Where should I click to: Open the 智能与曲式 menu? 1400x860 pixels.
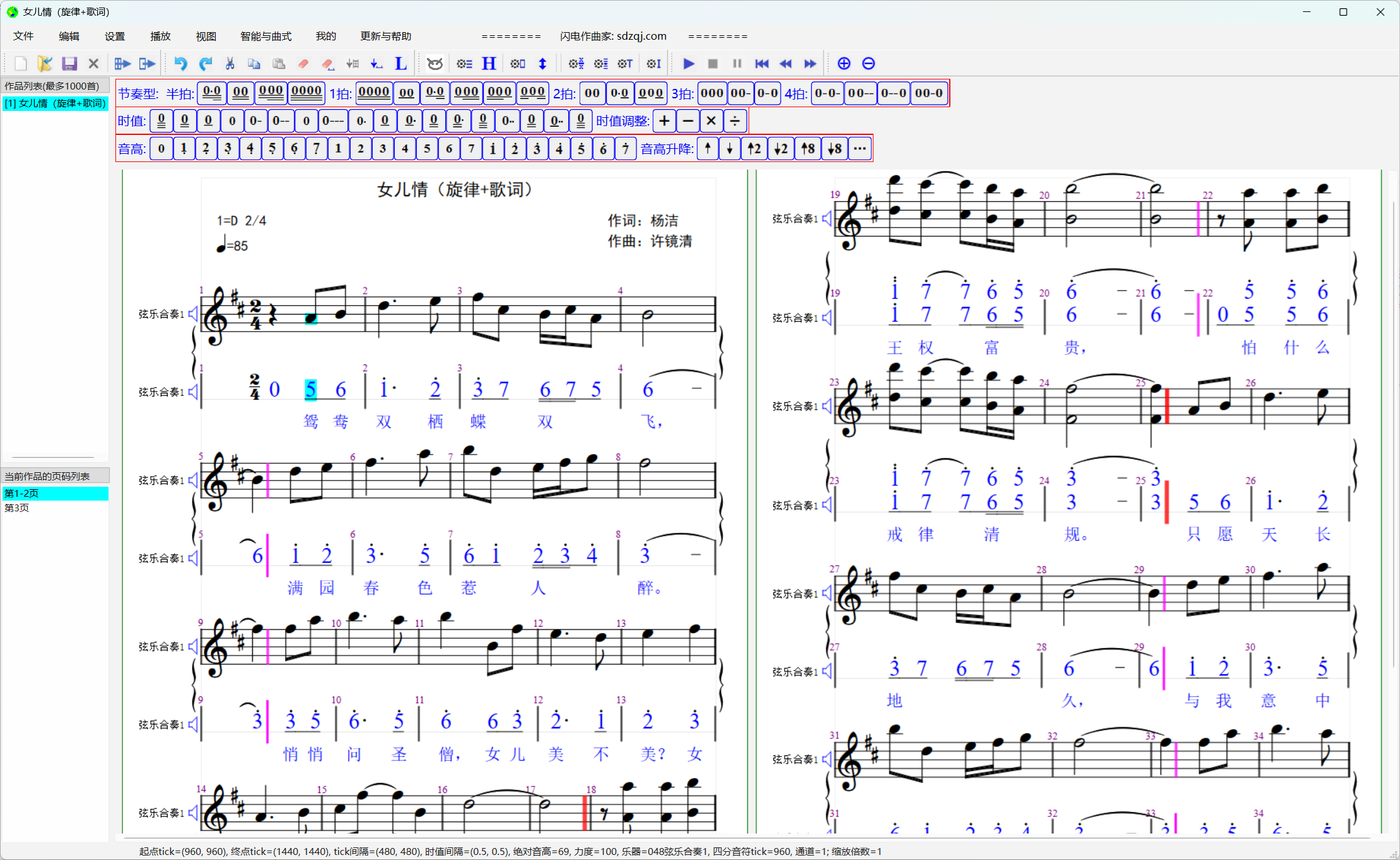tap(266, 36)
